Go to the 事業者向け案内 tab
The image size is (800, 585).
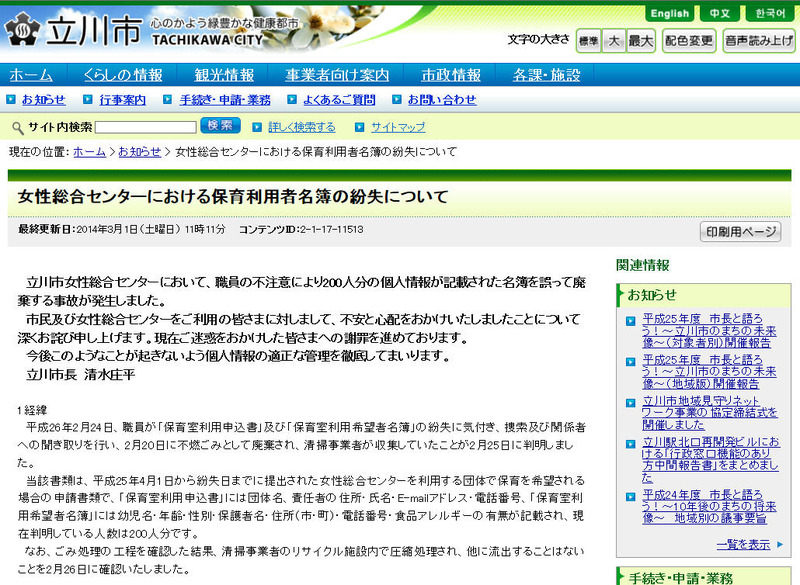tap(337, 75)
